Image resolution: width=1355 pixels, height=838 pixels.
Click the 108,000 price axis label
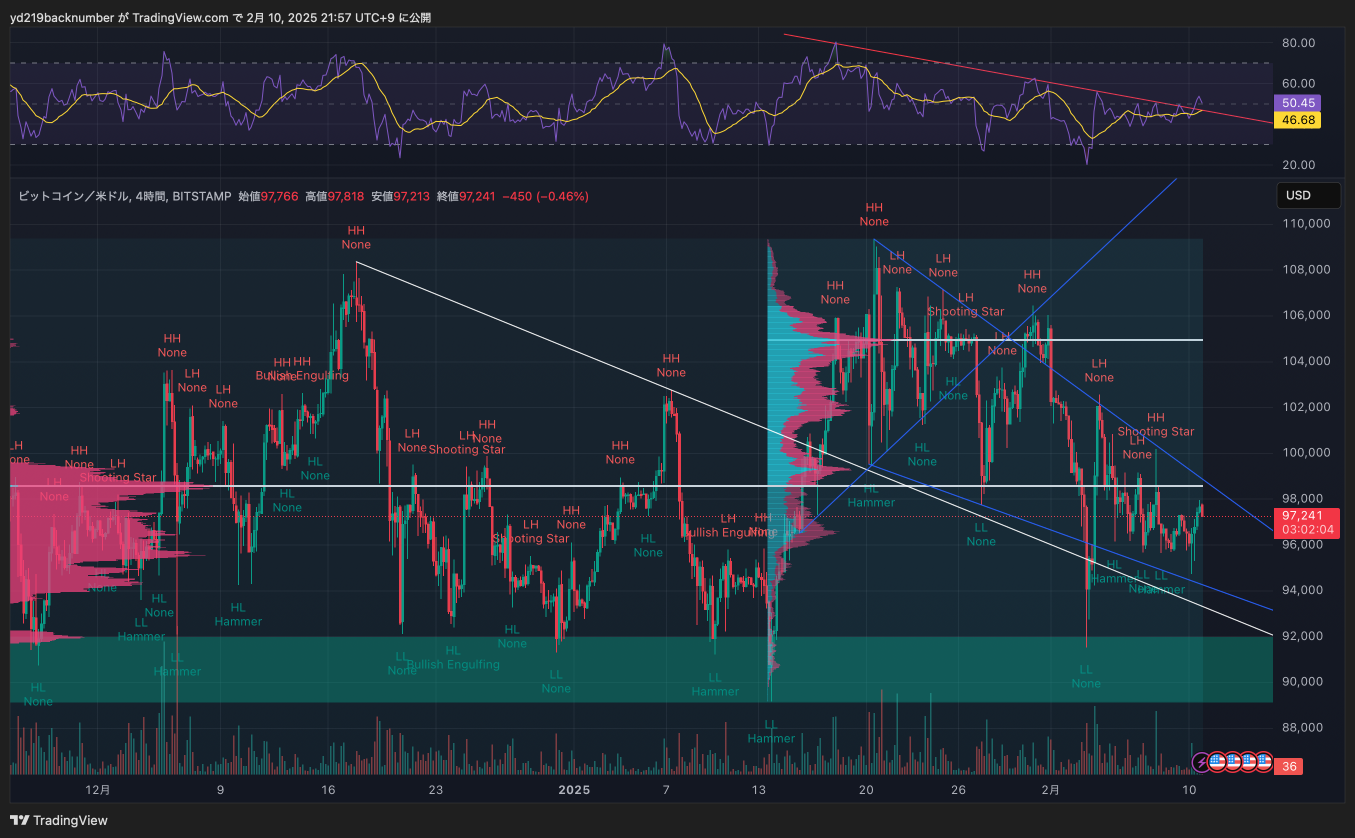point(1305,269)
